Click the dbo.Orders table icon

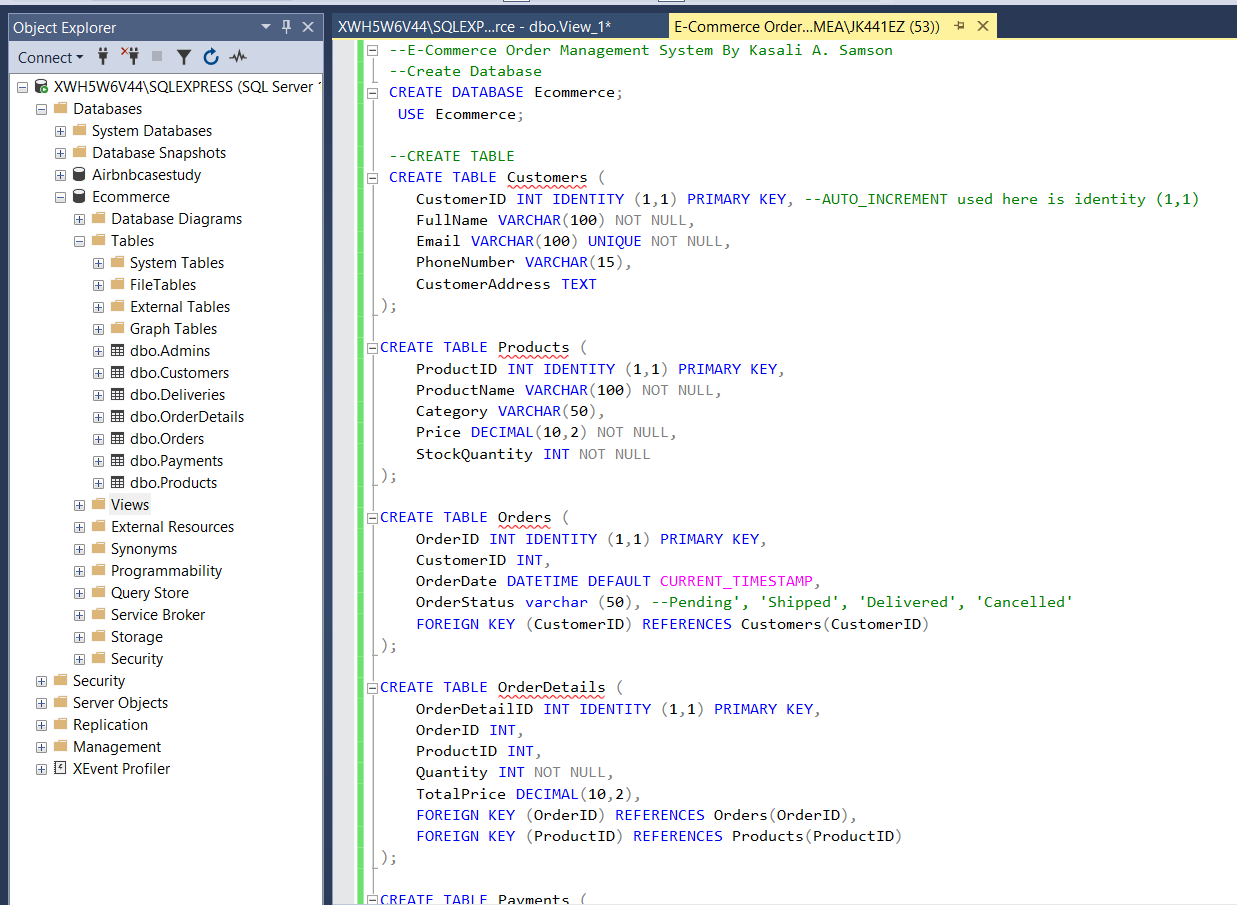pyautogui.click(x=117, y=439)
